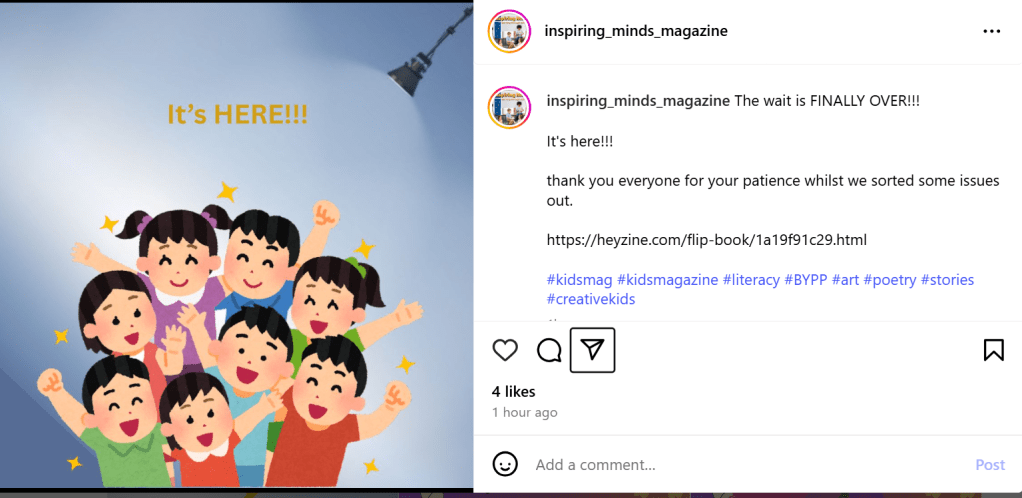Open the #literacy hashtag
Image resolution: width=1022 pixels, height=498 pixels.
pos(752,280)
